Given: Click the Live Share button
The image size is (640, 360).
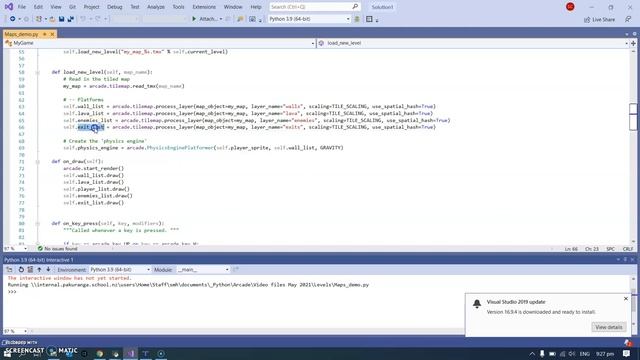Looking at the screenshot, I should [599, 19].
